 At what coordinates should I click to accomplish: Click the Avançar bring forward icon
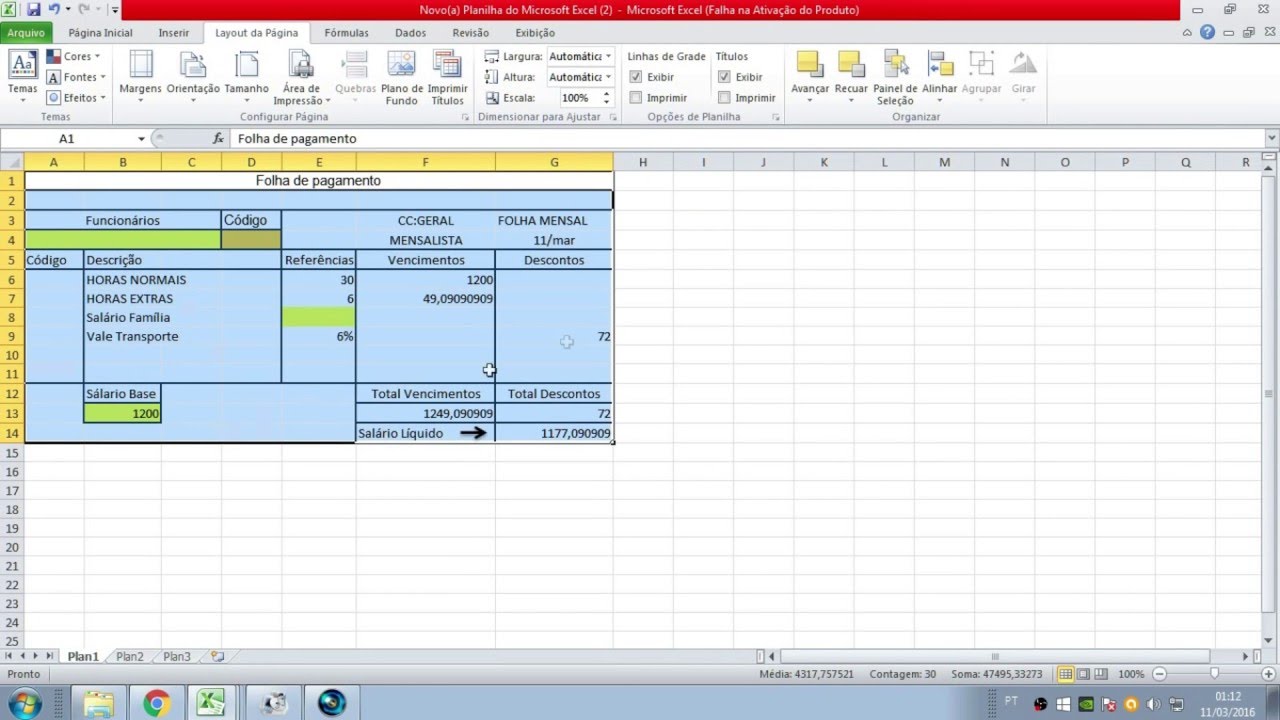(x=809, y=64)
